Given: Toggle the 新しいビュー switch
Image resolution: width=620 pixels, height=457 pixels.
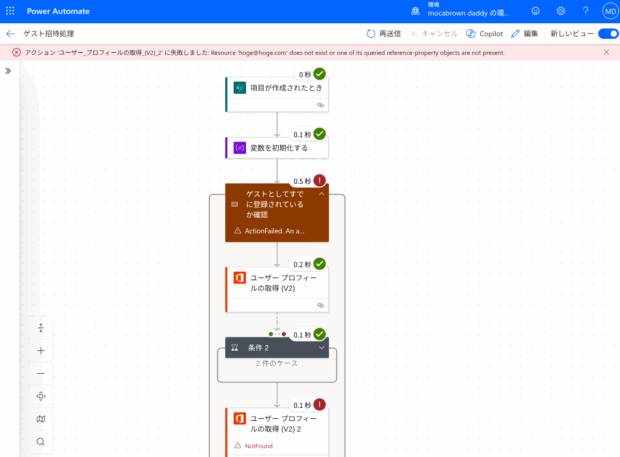Looking at the screenshot, I should pos(608,34).
